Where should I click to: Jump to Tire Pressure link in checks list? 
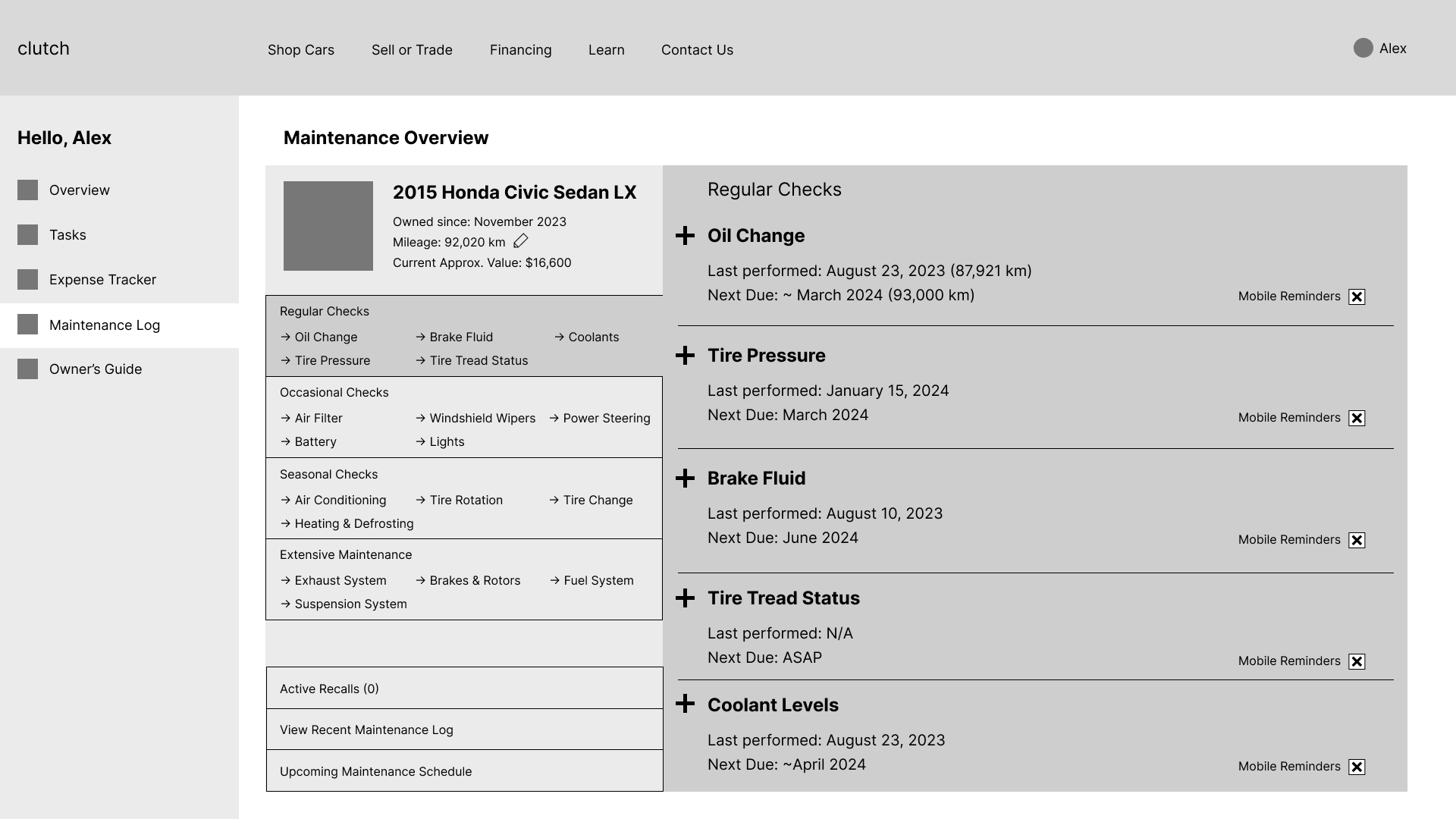(x=325, y=361)
